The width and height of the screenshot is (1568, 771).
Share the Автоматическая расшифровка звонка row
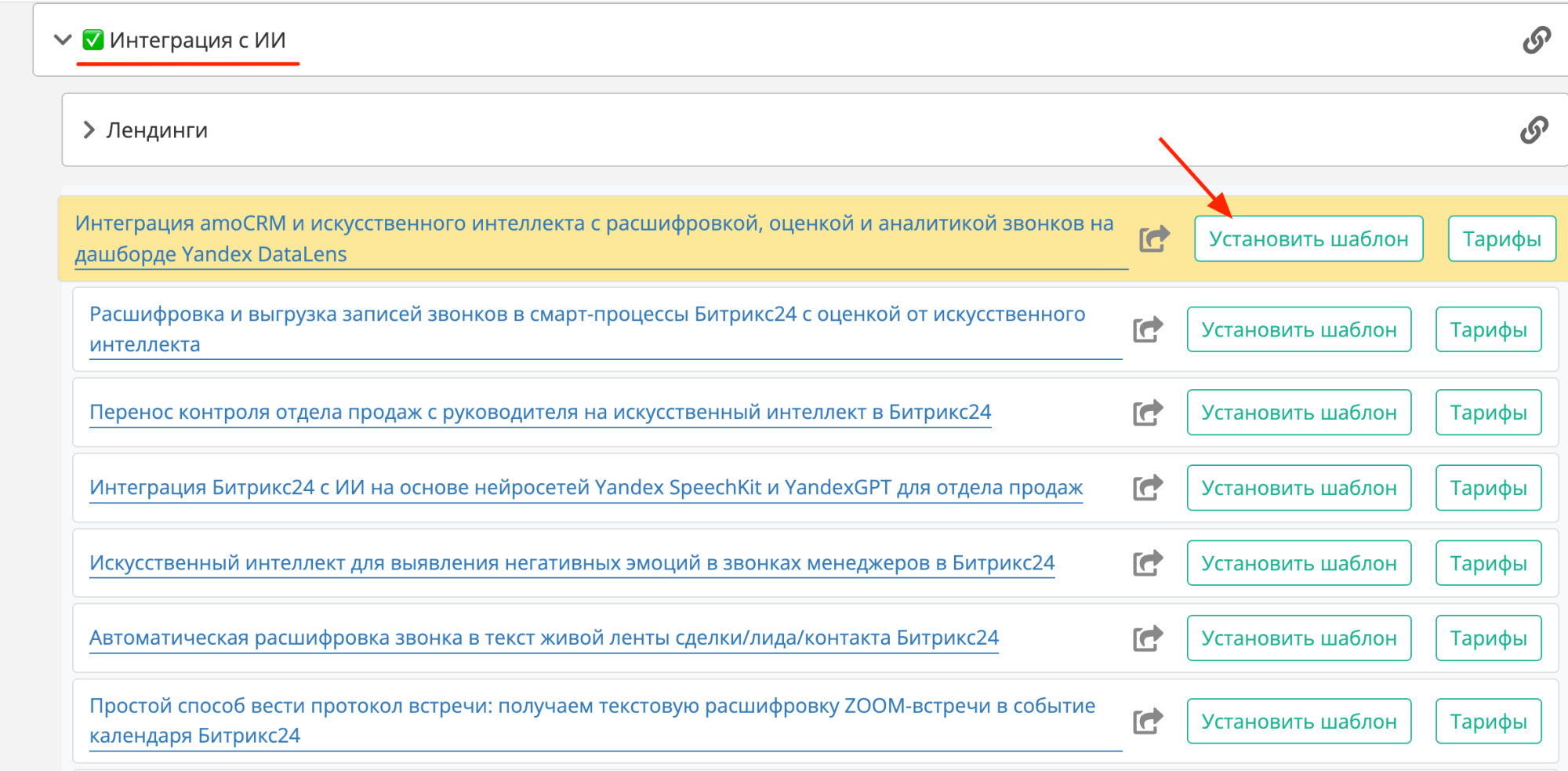tap(1148, 638)
